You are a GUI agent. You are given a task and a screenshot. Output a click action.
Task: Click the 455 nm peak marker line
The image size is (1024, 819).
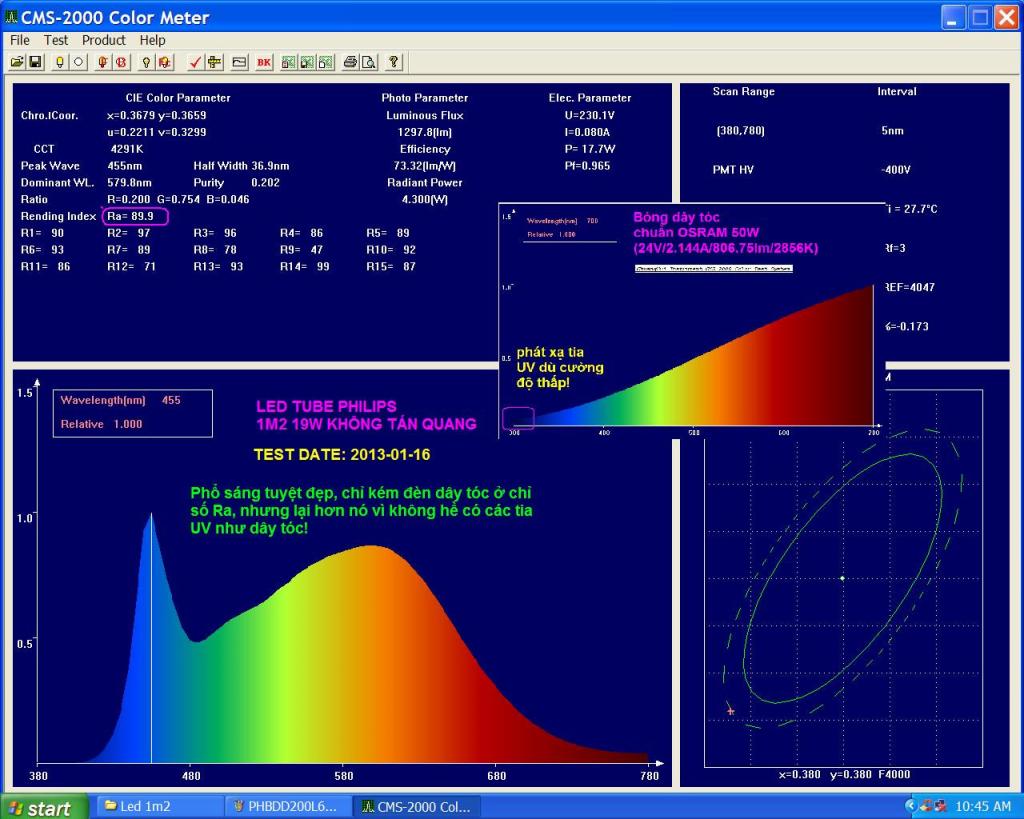pos(152,650)
